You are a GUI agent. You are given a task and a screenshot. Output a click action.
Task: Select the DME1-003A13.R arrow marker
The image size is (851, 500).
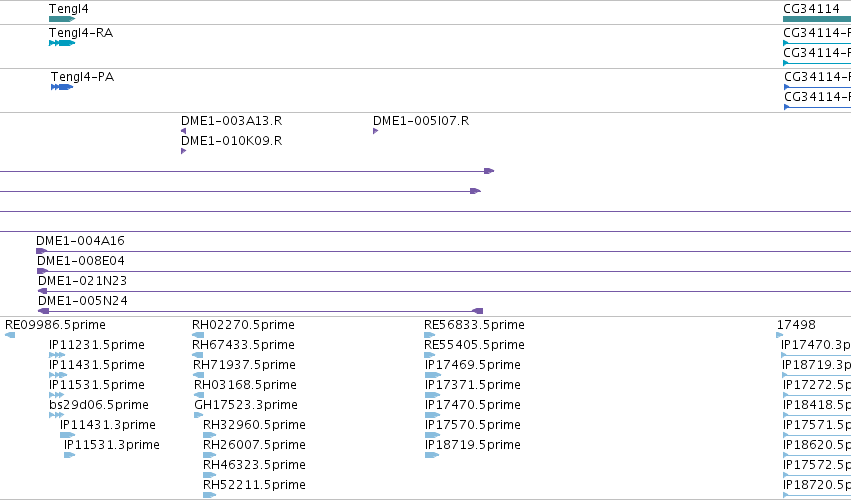coord(183,131)
